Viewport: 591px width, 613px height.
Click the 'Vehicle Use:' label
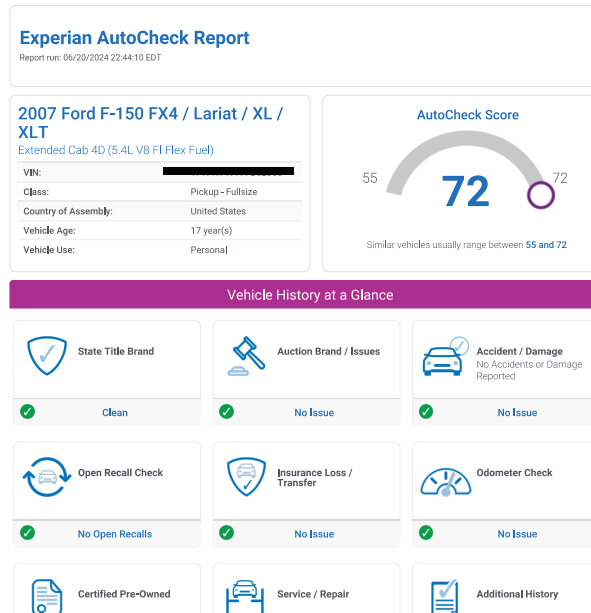(49, 250)
